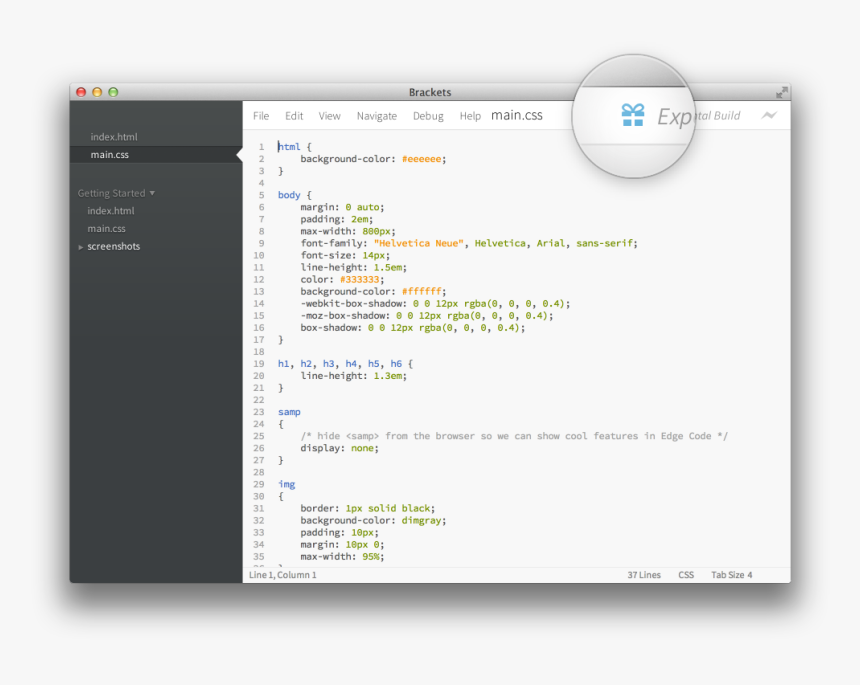This screenshot has height=685, width=860.
Task: Click the 37 Lines status entry
Action: pos(644,575)
